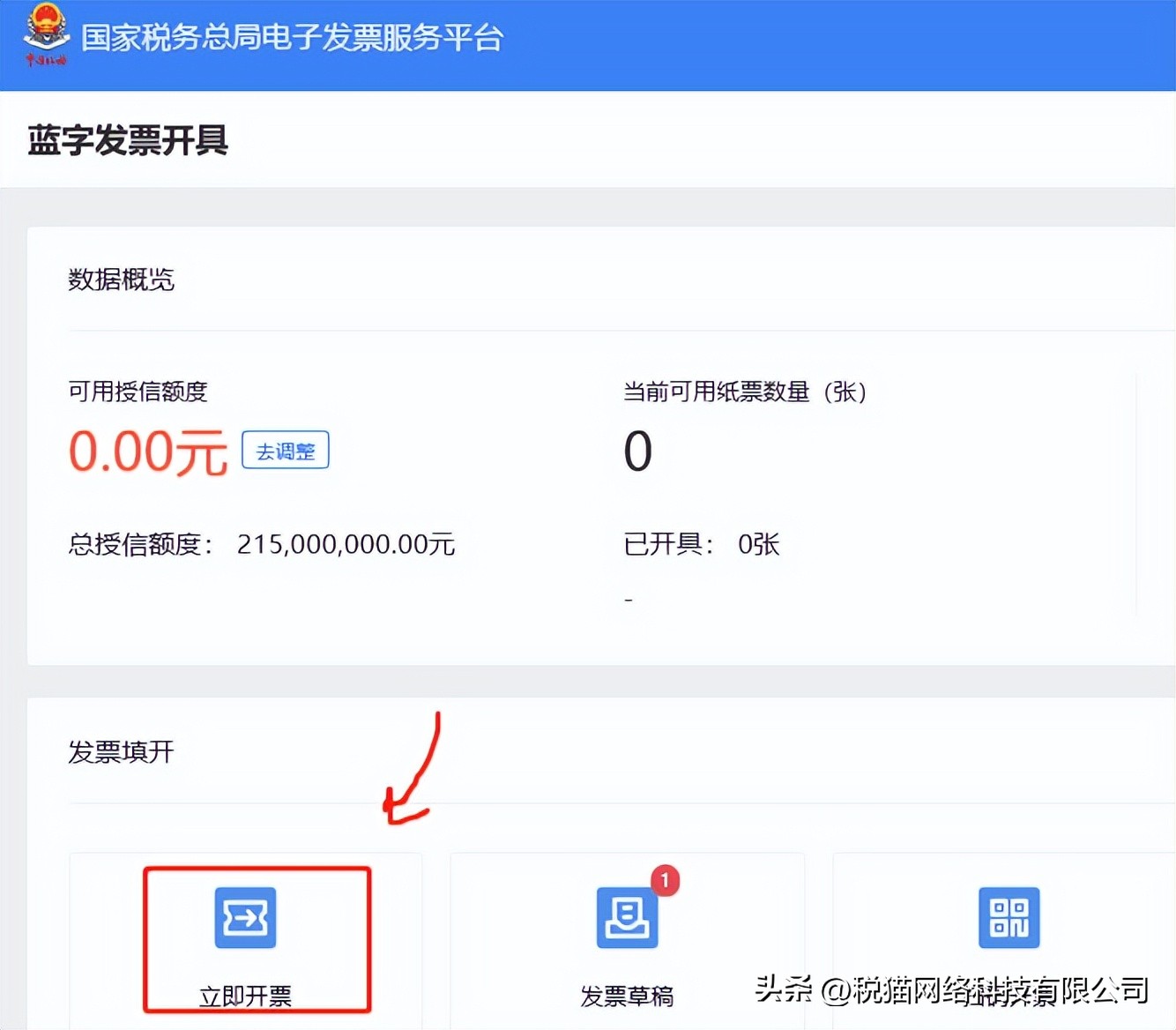The image size is (1176, 1030).
Task: Click the blue envelope draft icon
Action: [x=627, y=917]
